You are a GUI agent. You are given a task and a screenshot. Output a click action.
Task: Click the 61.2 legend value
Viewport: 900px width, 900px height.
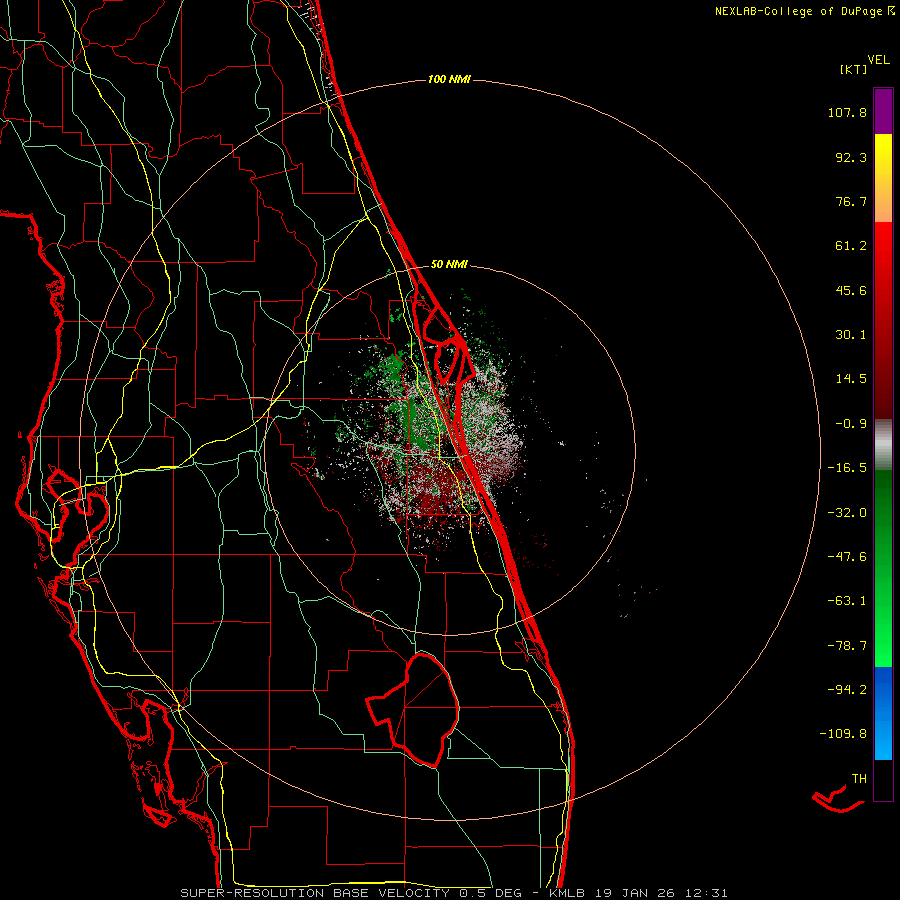pyautogui.click(x=851, y=246)
